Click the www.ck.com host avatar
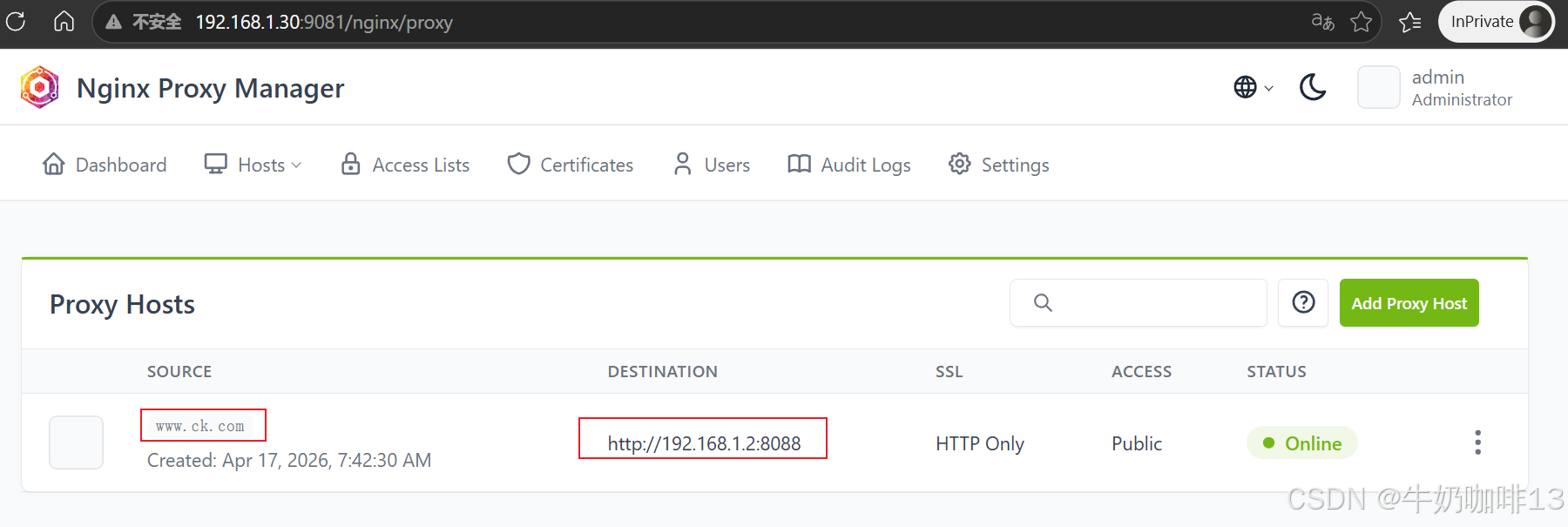Viewport: 1568px width, 527px height. (x=77, y=443)
